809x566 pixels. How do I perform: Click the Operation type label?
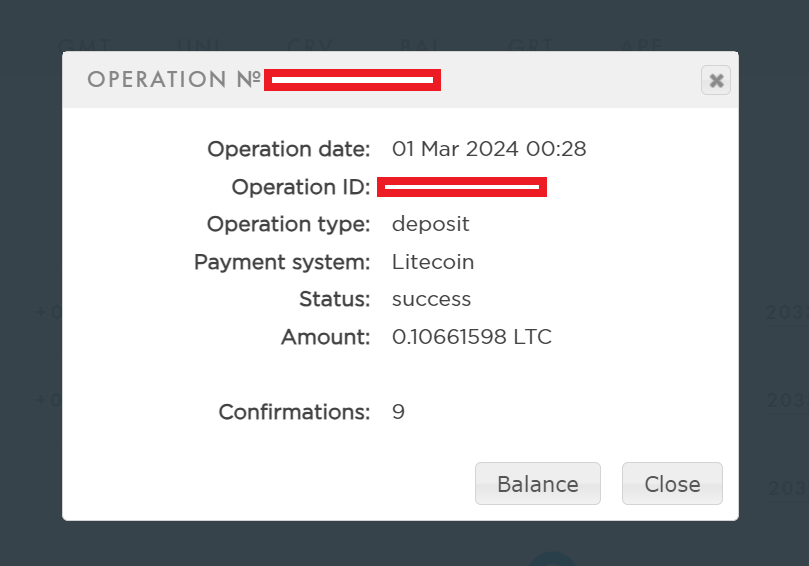[x=288, y=225]
